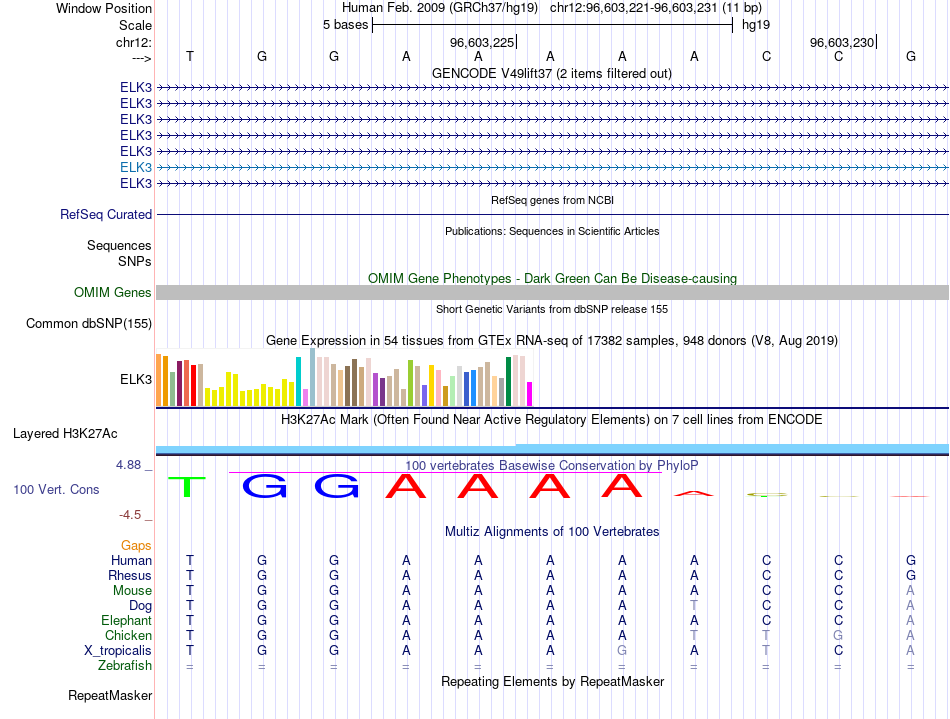The height and width of the screenshot is (719, 950).
Task: Click the green T conservation logo letter
Action: click(187, 487)
